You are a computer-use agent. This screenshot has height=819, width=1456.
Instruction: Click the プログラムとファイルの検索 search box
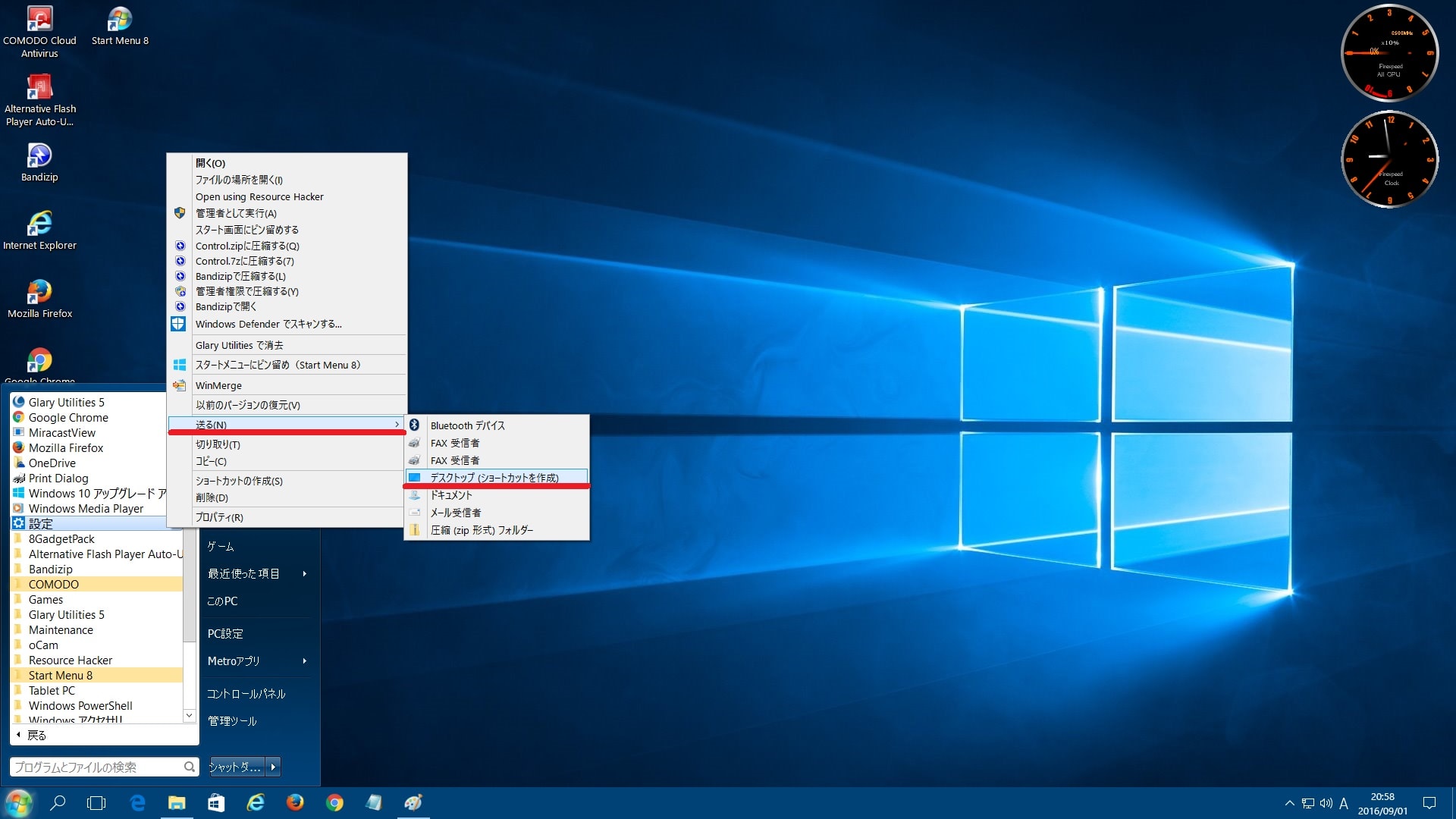(x=105, y=767)
